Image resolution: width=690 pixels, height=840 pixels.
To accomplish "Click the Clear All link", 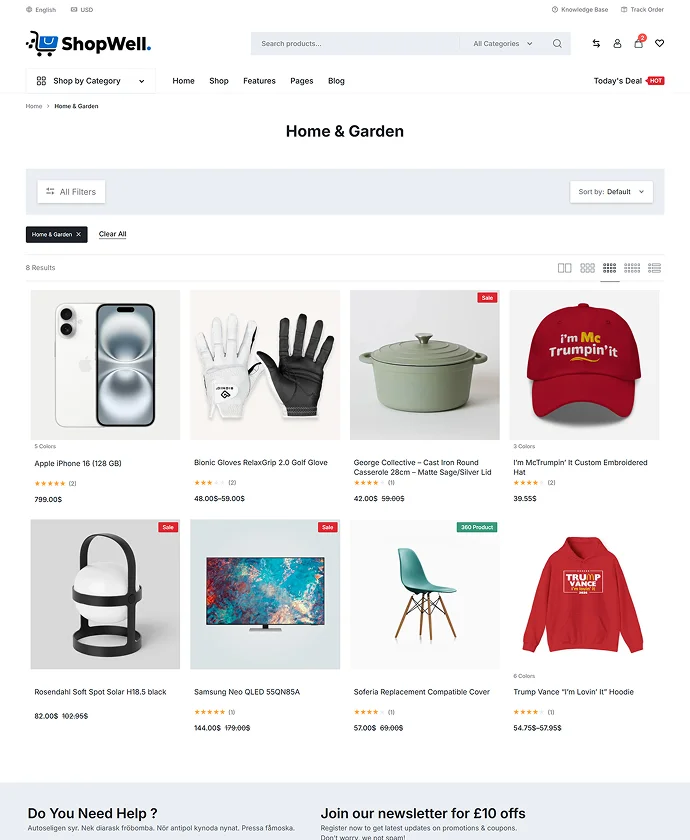I will point(112,234).
